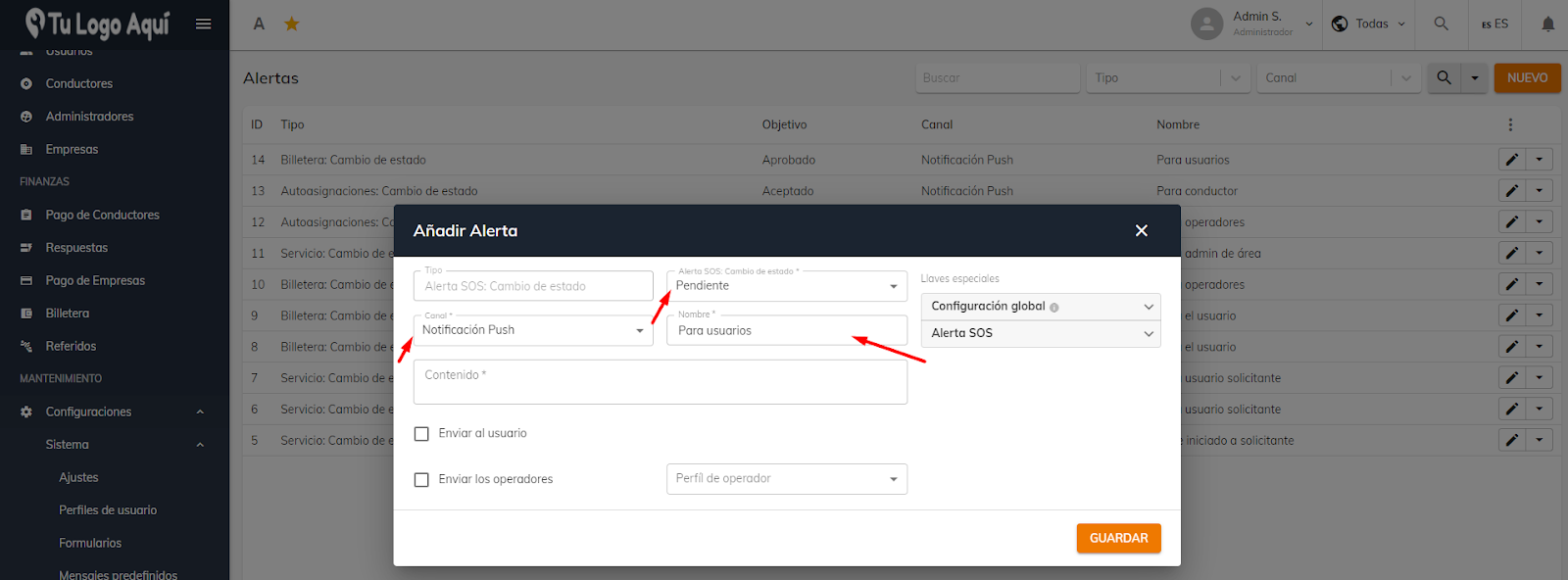Expand Configuración global special keys
Image resolution: width=1568 pixels, height=580 pixels.
tap(1041, 307)
